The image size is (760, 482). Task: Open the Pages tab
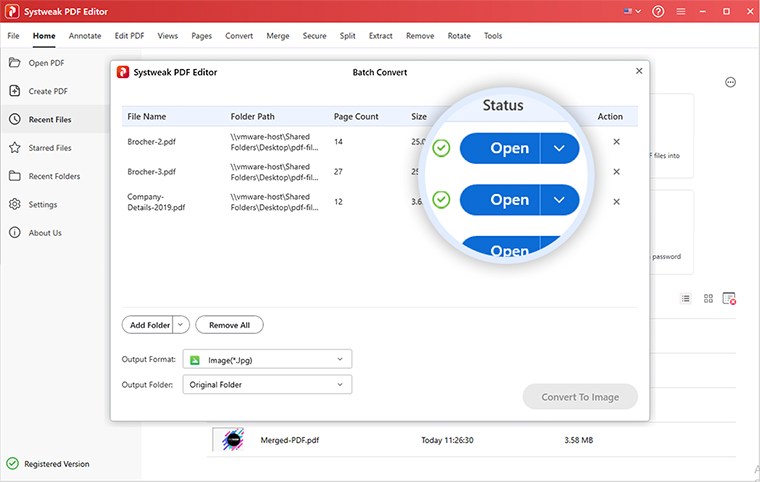pos(201,36)
